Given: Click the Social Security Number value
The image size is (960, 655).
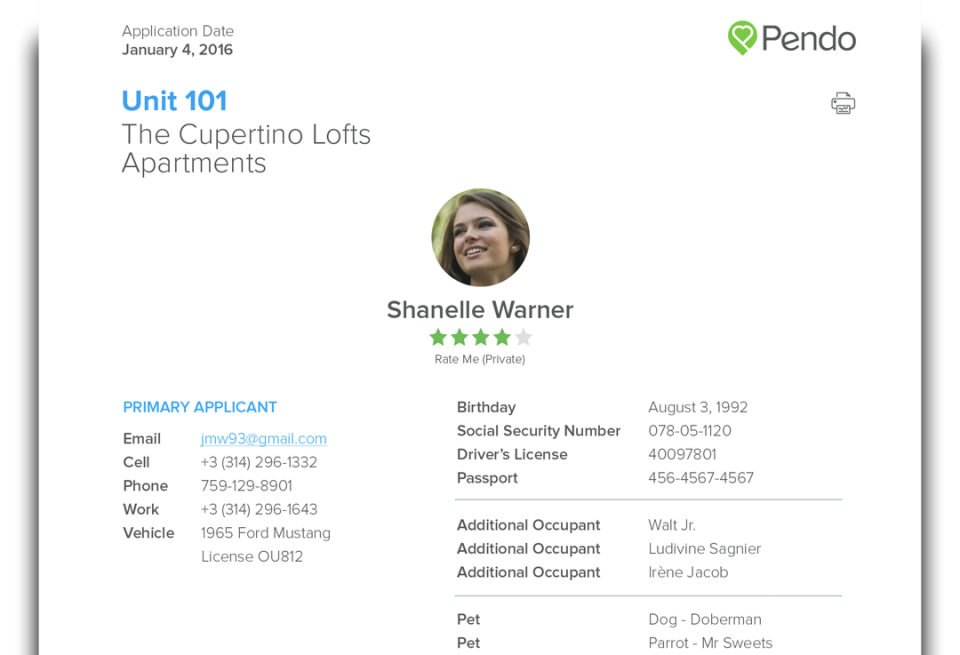Looking at the screenshot, I should 689,431.
